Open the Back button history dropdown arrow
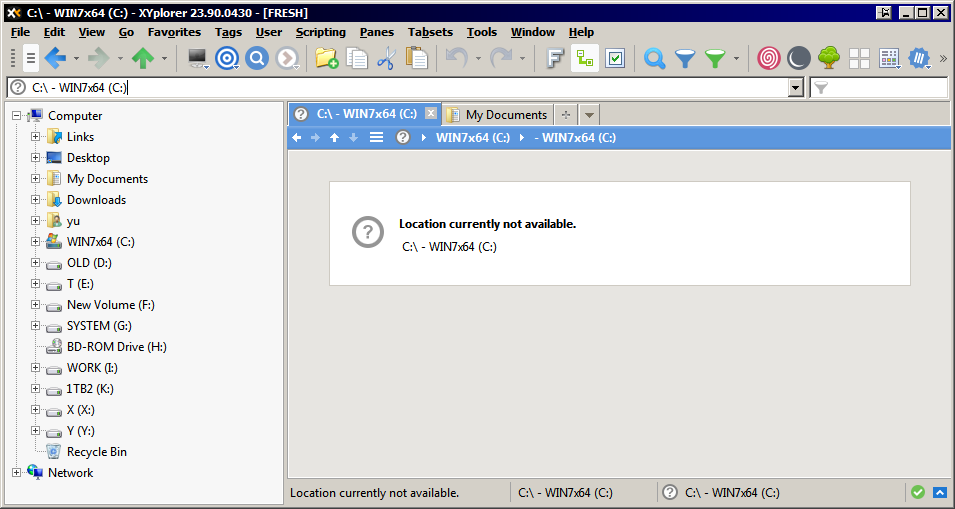This screenshot has height=509, width=955. [x=76, y=58]
